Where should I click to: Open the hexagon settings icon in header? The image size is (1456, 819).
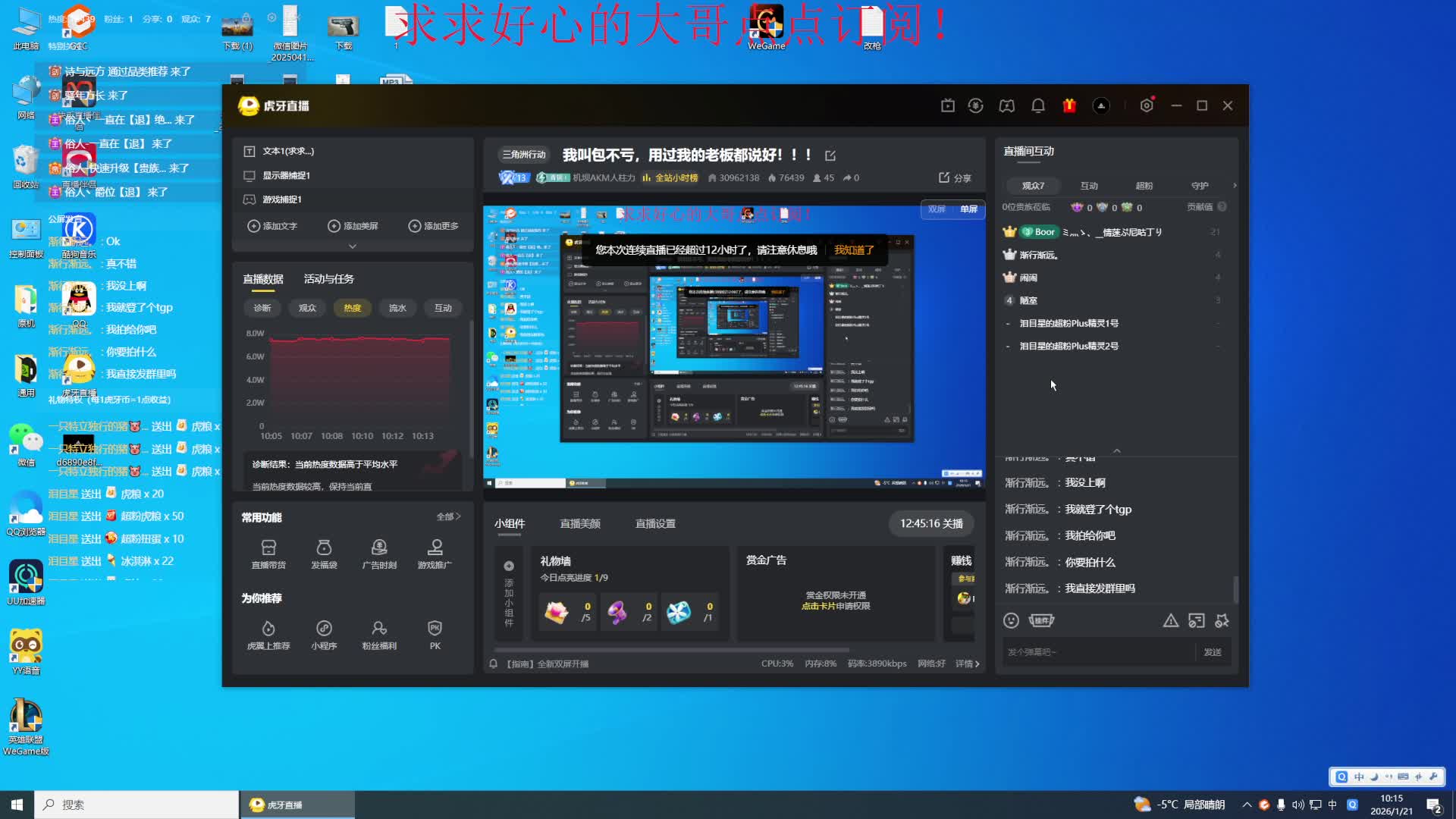pyautogui.click(x=1147, y=106)
